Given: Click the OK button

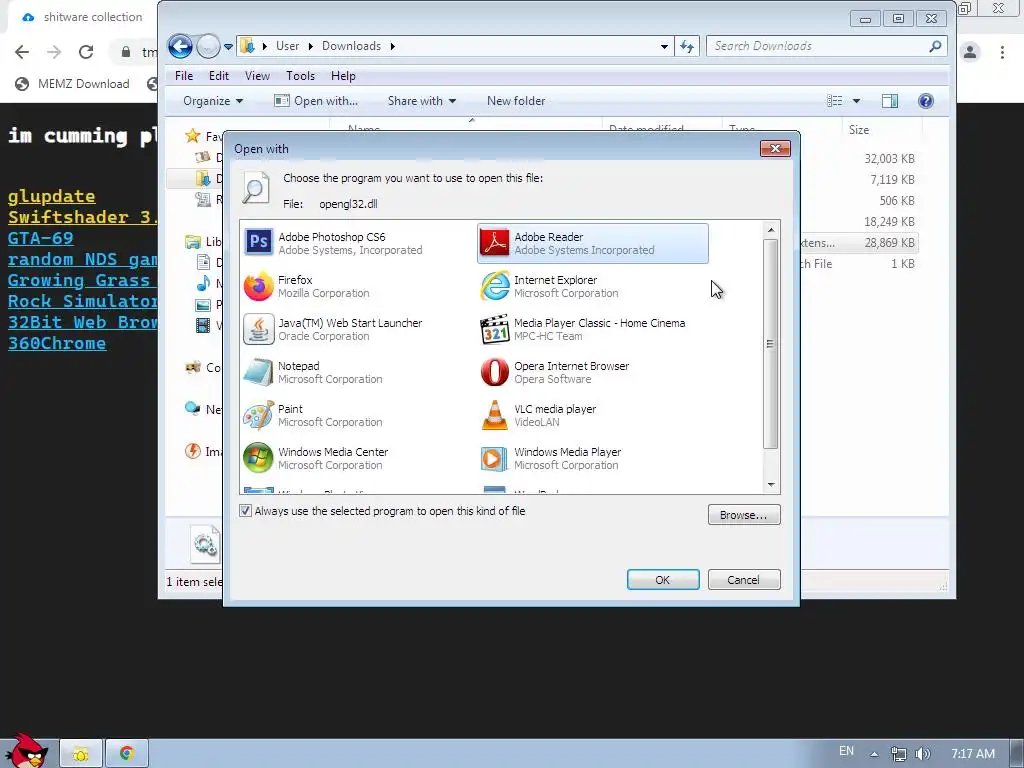Looking at the screenshot, I should click(663, 579).
